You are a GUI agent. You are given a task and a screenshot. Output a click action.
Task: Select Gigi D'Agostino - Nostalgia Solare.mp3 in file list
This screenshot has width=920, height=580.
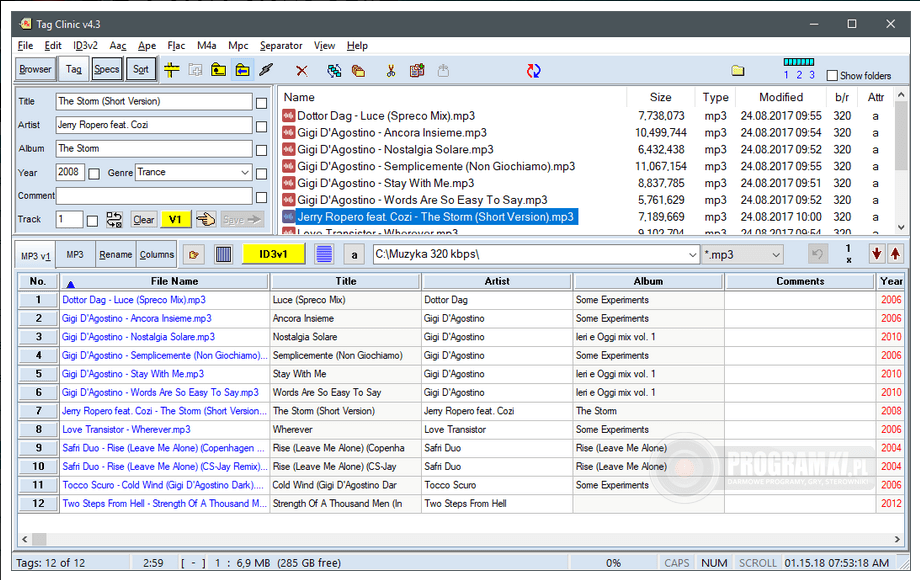pos(395,150)
